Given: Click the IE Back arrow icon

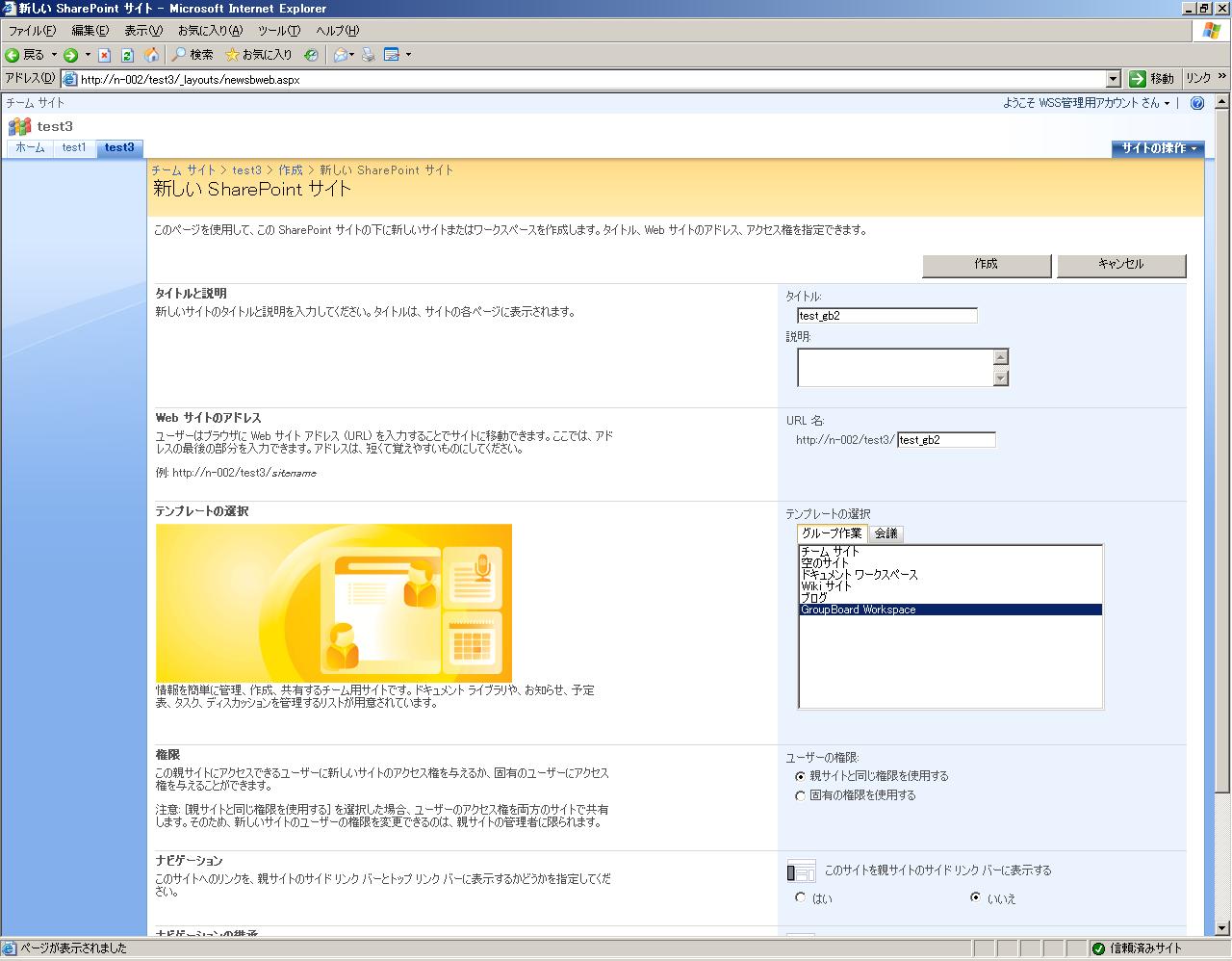Looking at the screenshot, I should [13, 55].
